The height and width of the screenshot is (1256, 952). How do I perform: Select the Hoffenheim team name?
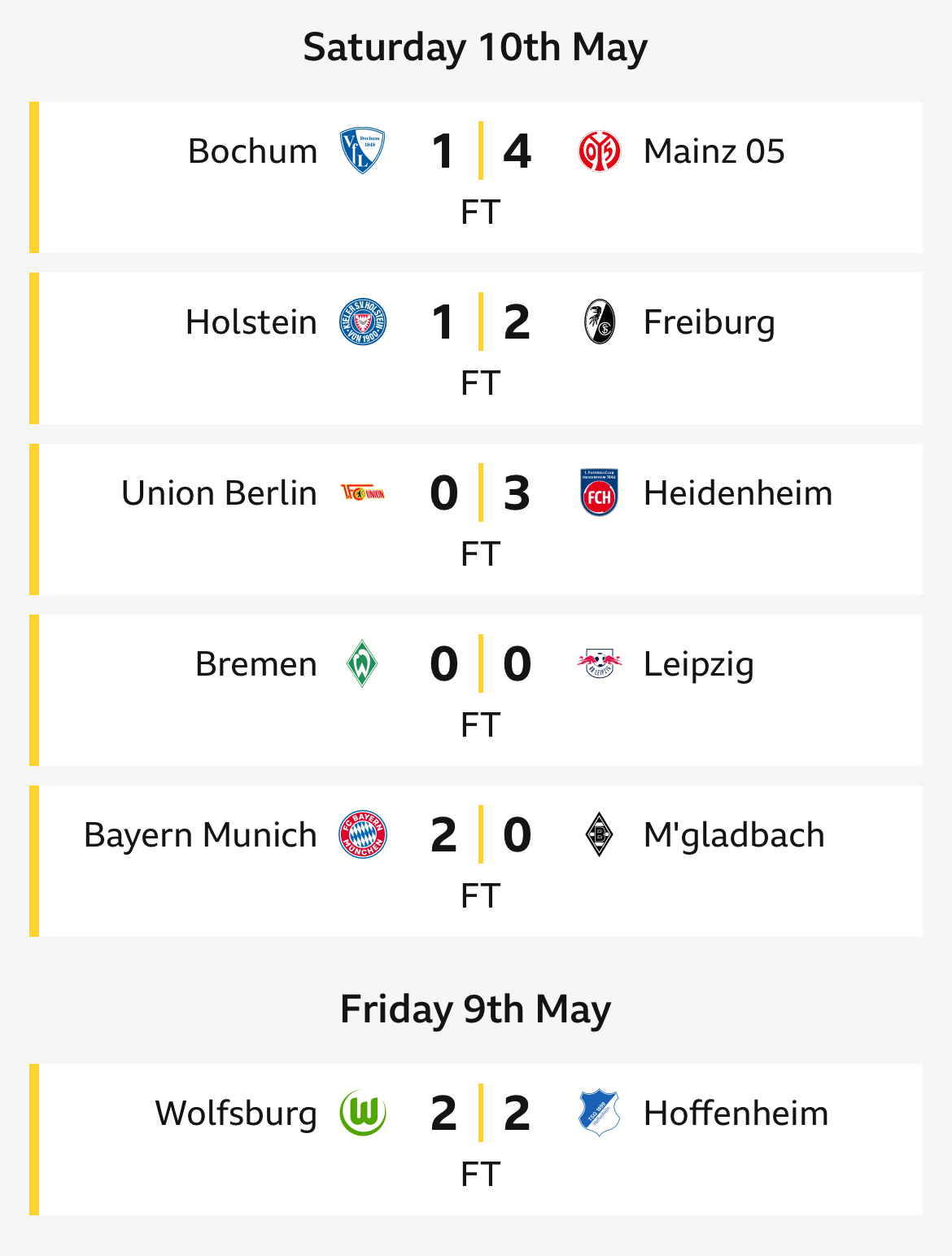coord(736,1114)
